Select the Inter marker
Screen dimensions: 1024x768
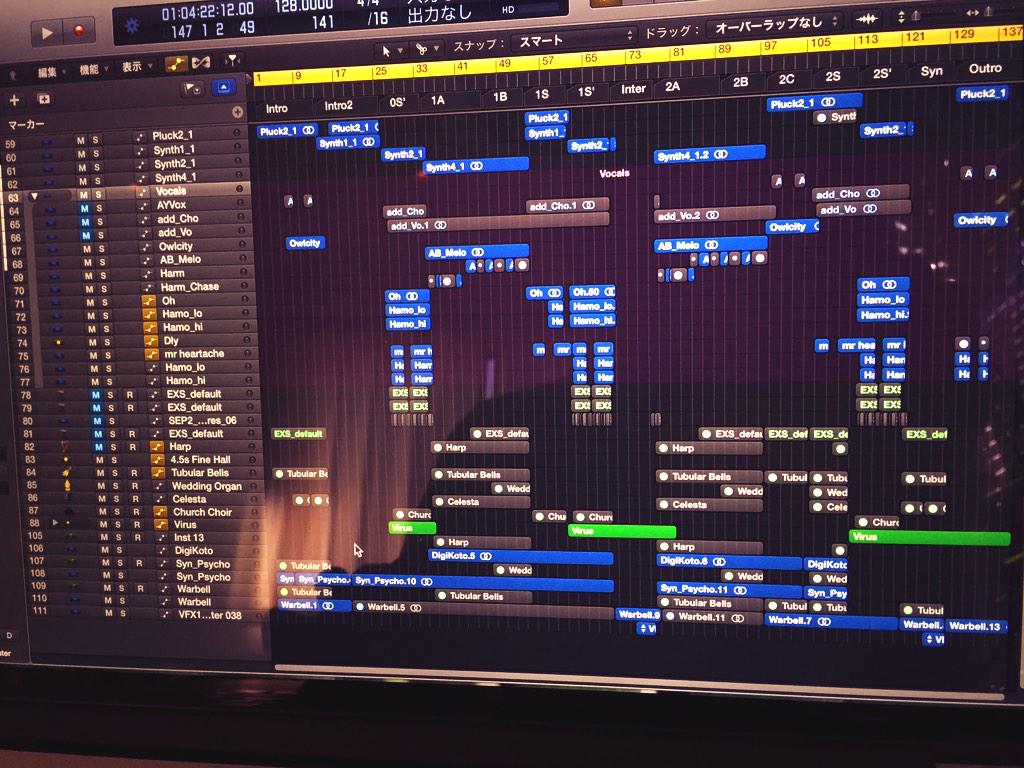pyautogui.click(x=633, y=89)
